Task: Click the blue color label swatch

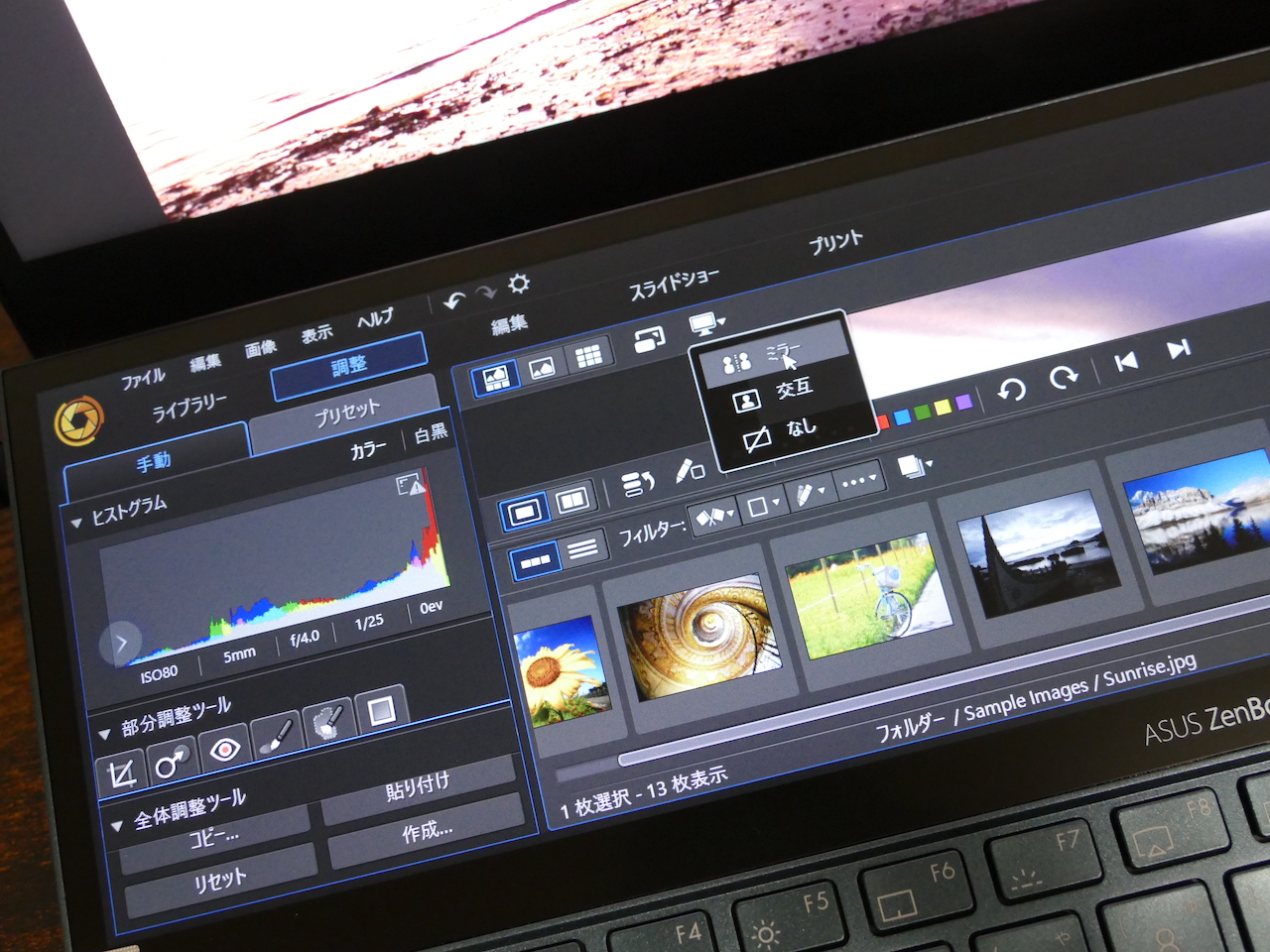Action: click(x=903, y=417)
